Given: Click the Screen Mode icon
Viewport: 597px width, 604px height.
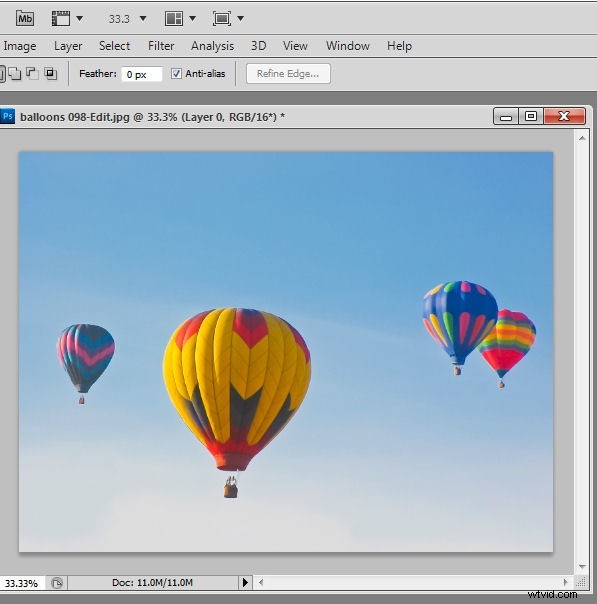Looking at the screenshot, I should (x=222, y=18).
